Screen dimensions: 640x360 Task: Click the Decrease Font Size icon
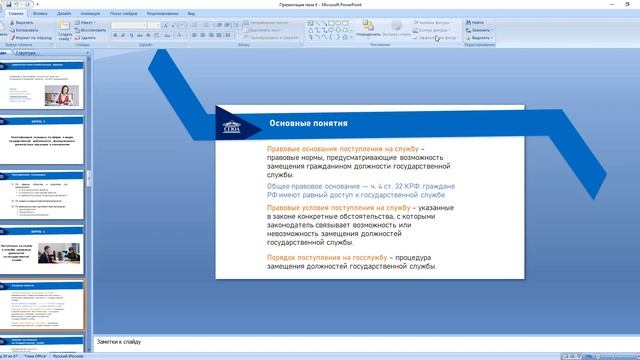[173, 25]
